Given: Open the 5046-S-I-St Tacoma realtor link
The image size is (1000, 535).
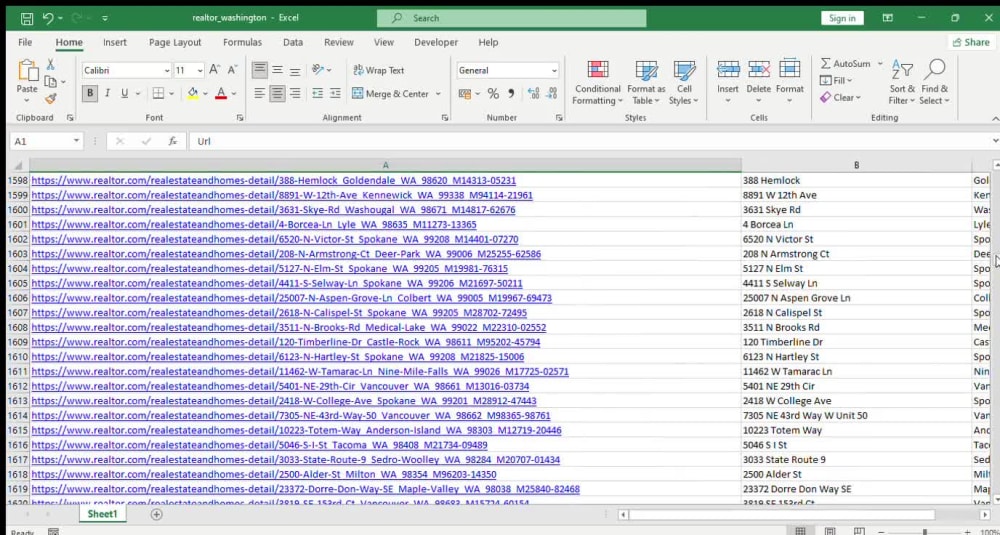Looking at the screenshot, I should (259, 445).
